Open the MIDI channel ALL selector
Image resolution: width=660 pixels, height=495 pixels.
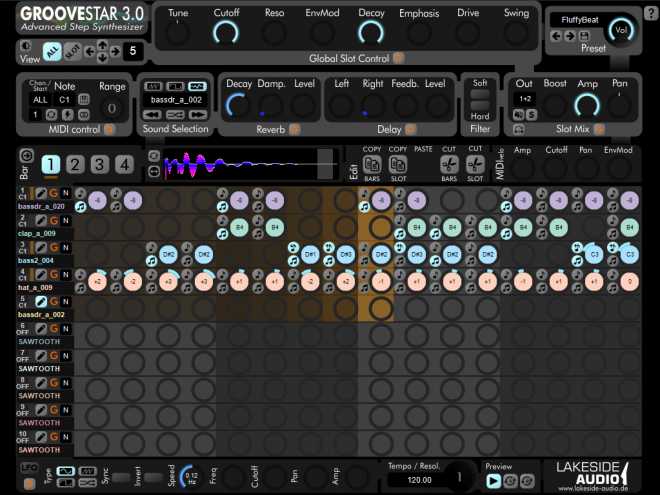click(40, 100)
